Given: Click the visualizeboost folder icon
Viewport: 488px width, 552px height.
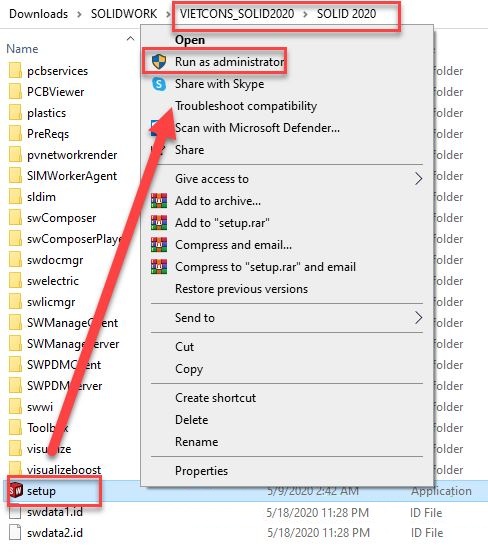Looking at the screenshot, I should click(x=15, y=470).
